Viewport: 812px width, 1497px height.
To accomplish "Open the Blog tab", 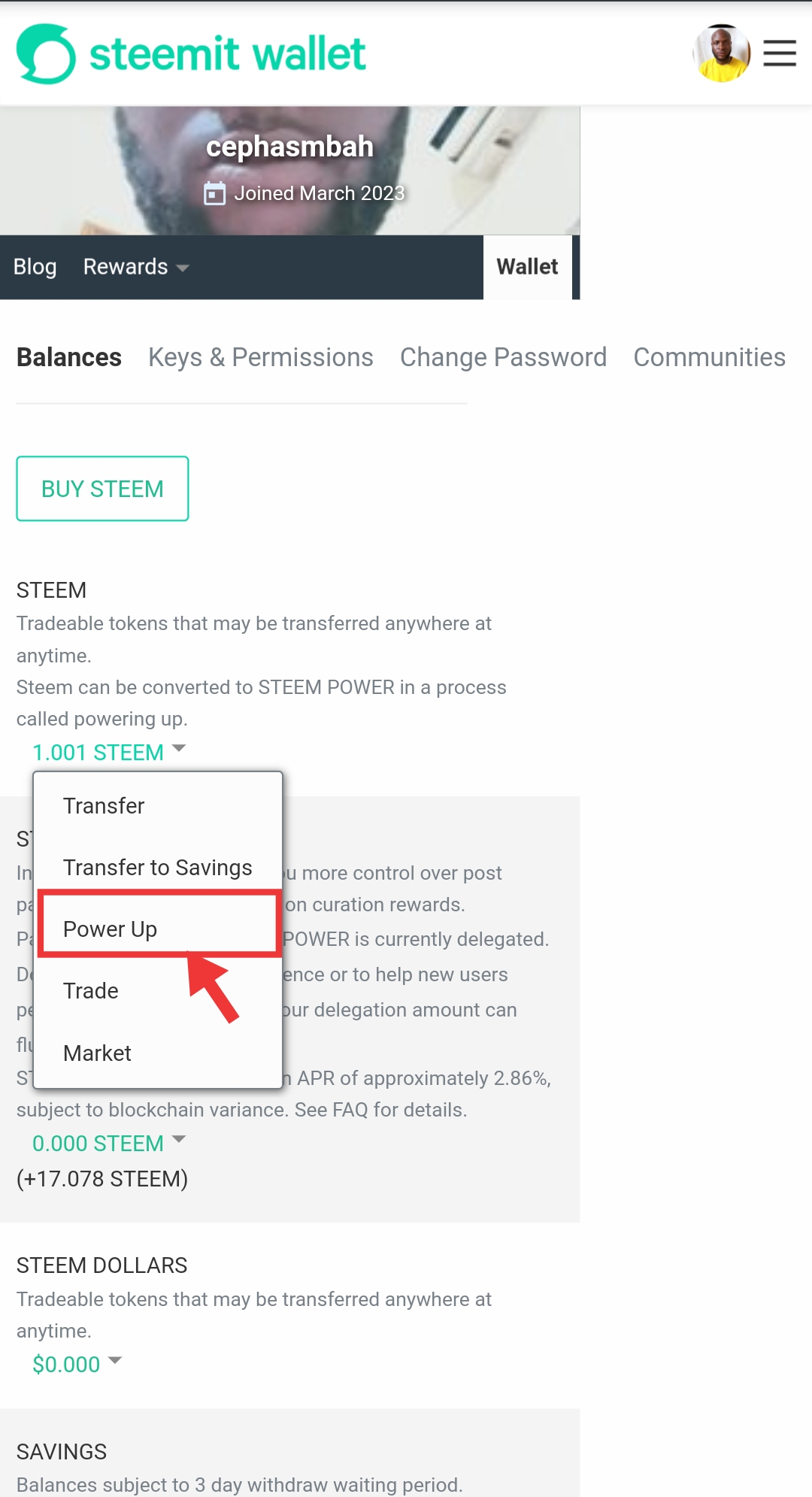I will click(35, 267).
